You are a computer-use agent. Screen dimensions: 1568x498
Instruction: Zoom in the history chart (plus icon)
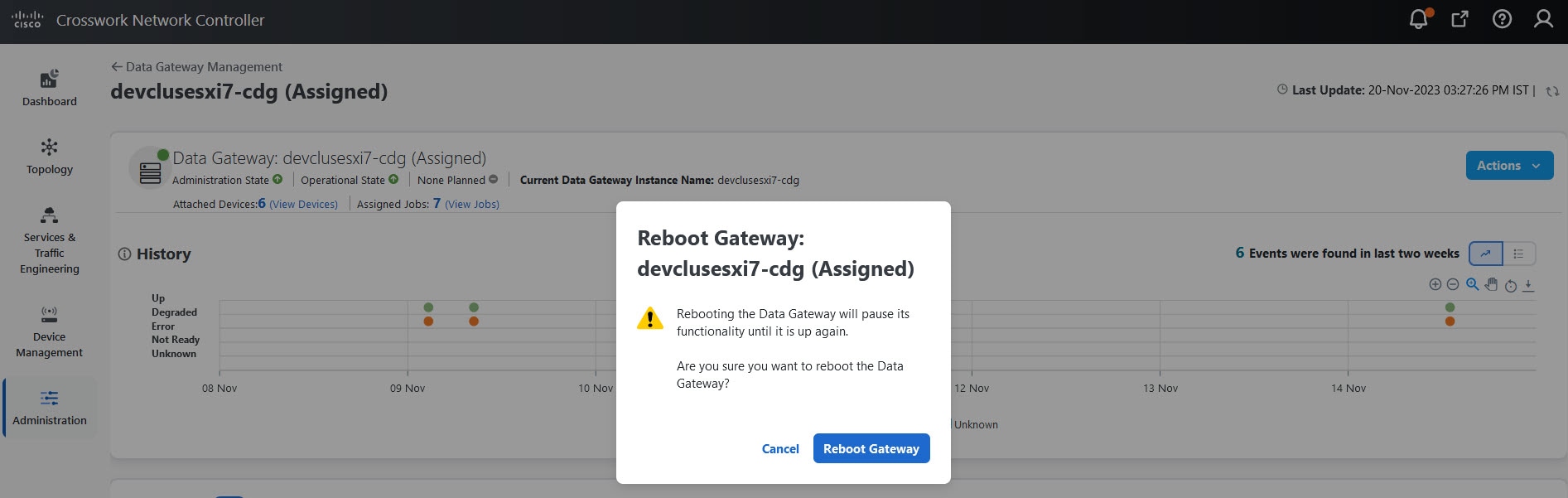coord(1435,284)
